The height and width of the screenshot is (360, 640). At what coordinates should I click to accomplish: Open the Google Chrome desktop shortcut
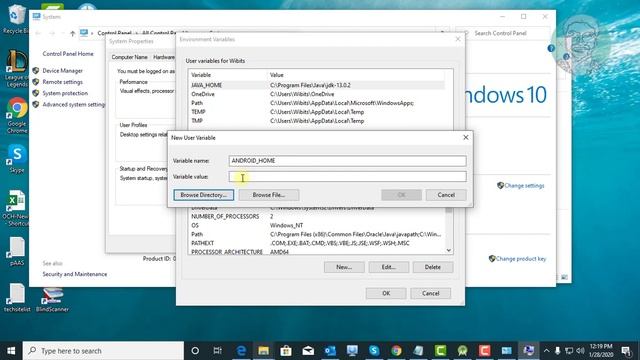point(17,115)
